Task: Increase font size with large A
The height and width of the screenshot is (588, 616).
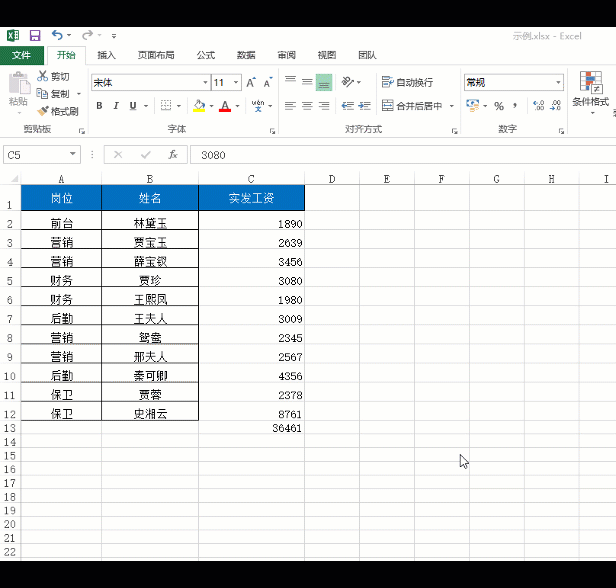Action: [x=251, y=82]
